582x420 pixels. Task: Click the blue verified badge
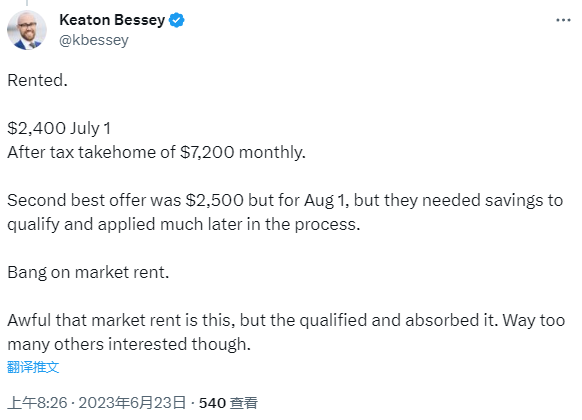pos(177,20)
